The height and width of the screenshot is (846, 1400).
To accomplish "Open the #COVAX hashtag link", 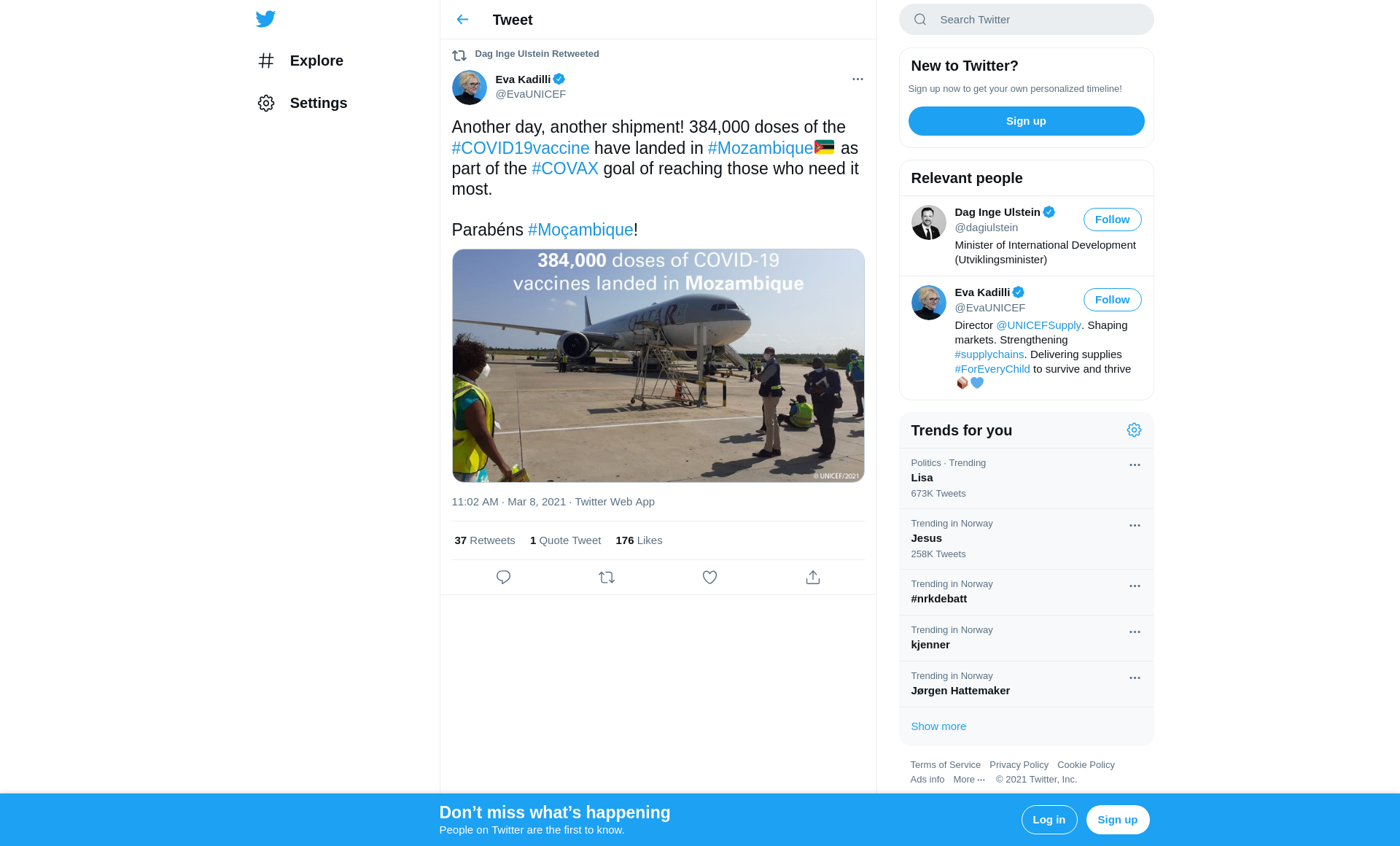I will pos(564,168).
